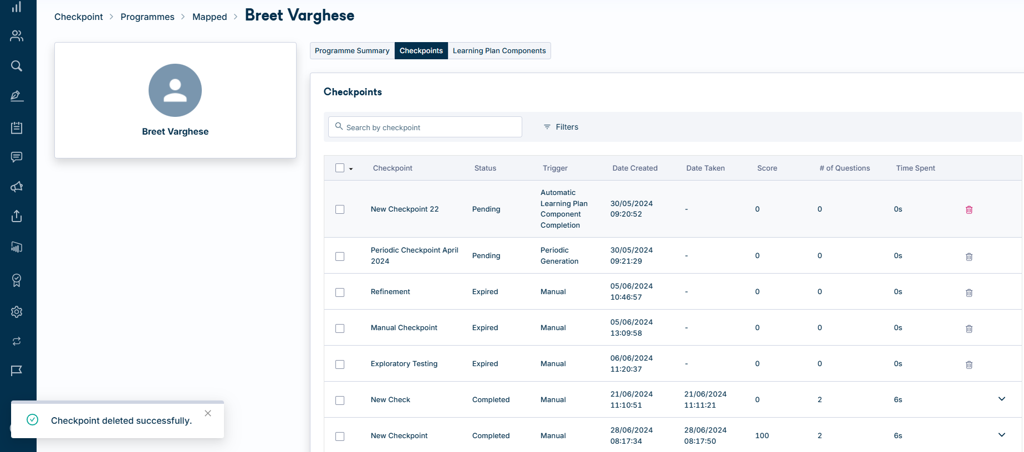
Task: Go to Mapped breadcrumb
Action: tap(210, 17)
